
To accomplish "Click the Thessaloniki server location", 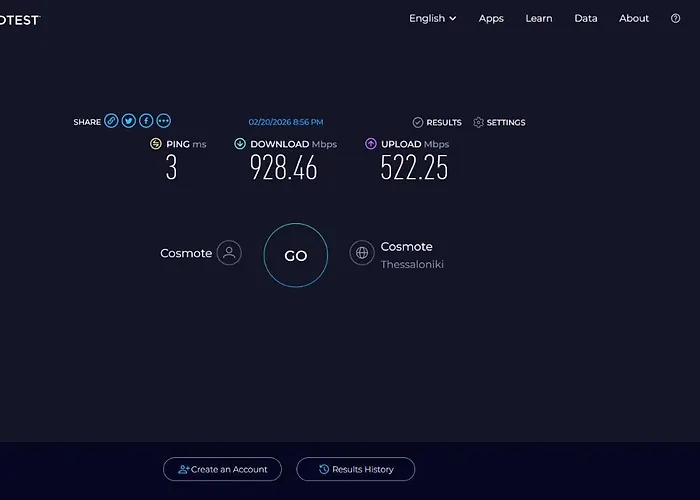I will coord(412,264).
